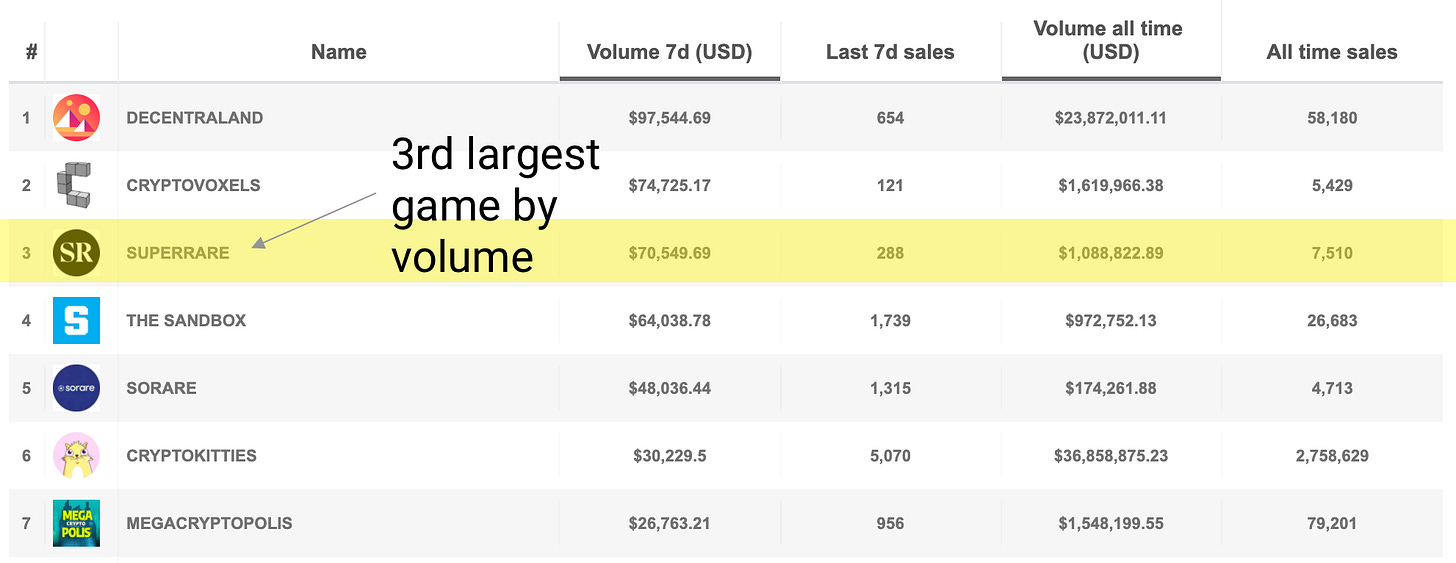Sort by Volume all time (USD) header
The image size is (1456, 563).
(x=1108, y=42)
